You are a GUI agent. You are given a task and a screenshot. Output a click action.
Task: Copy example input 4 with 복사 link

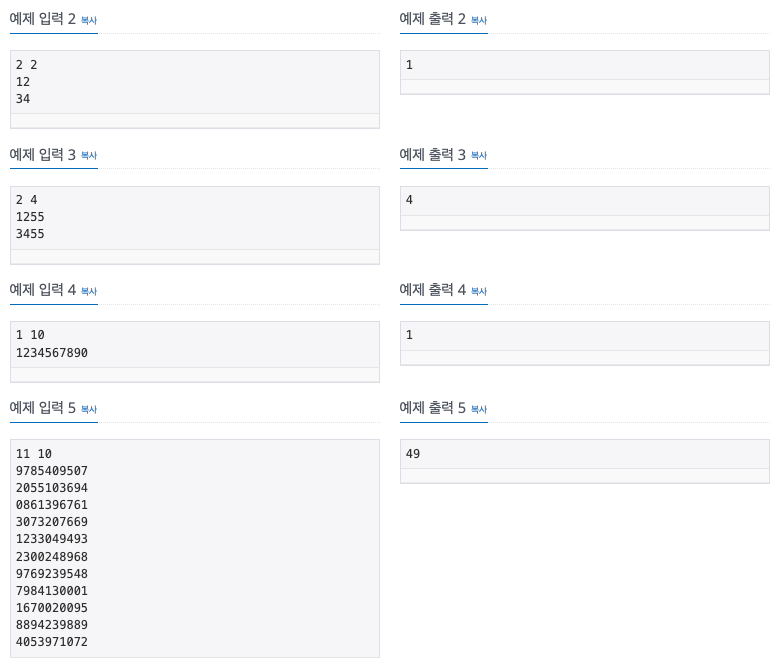click(89, 291)
